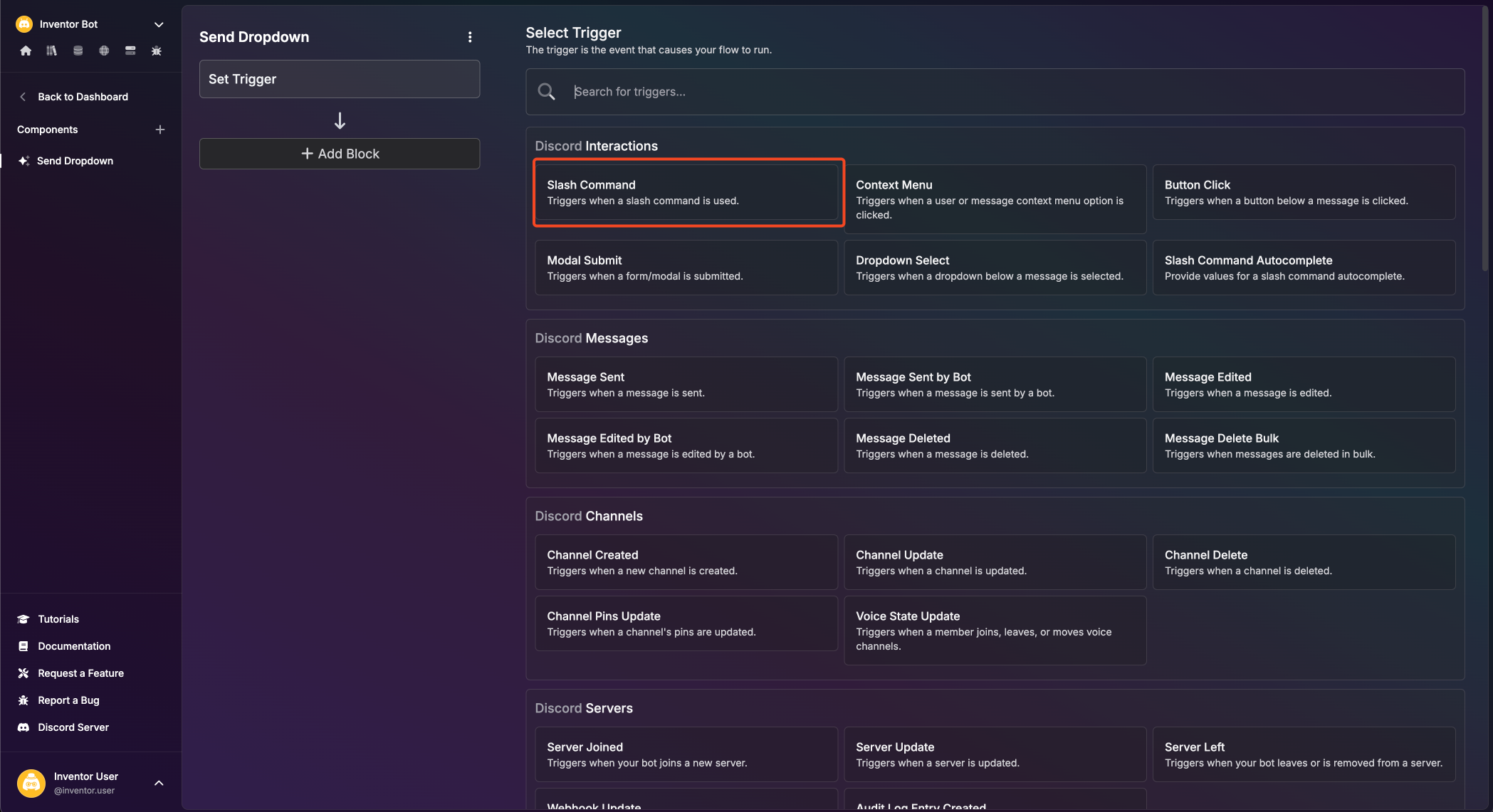Go back to Dashboard
1493x812 pixels.
click(x=83, y=97)
